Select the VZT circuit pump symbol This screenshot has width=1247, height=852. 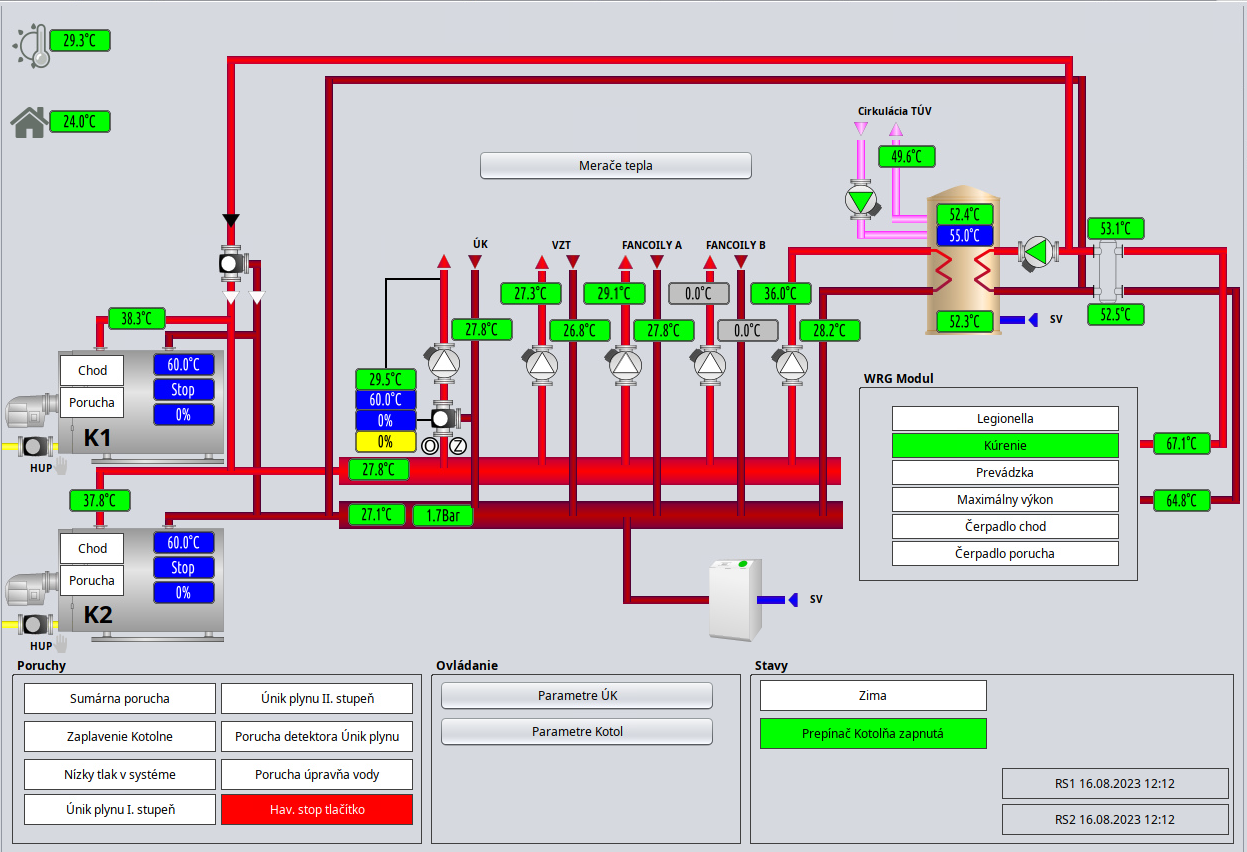(x=541, y=365)
